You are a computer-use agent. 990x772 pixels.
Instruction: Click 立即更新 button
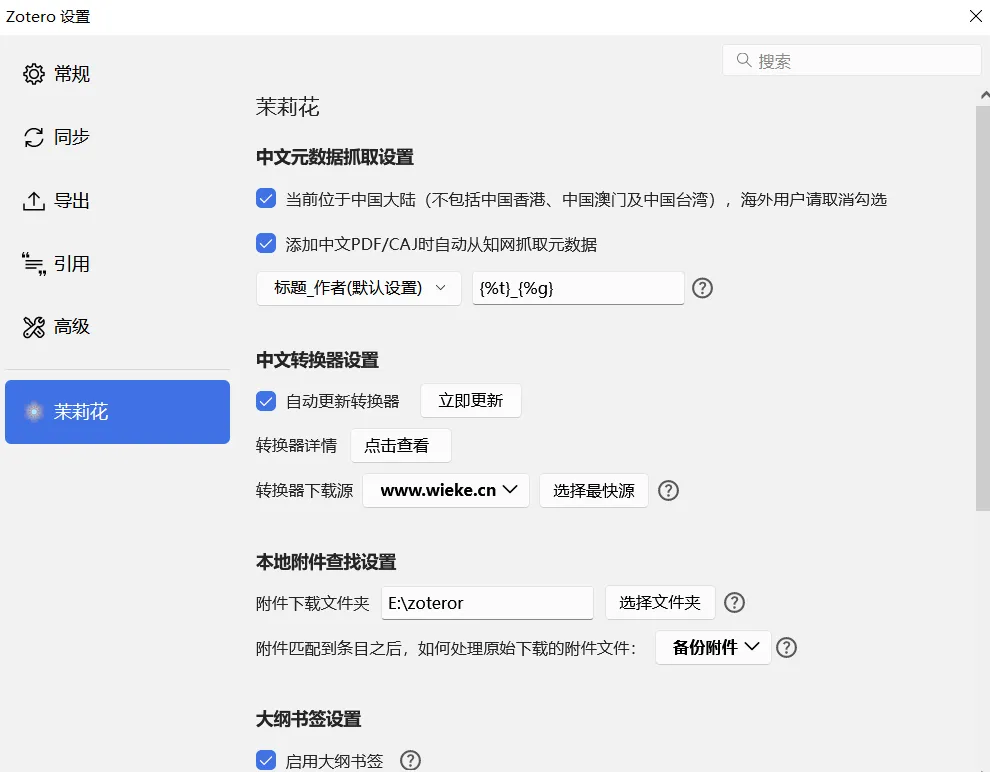pos(471,401)
